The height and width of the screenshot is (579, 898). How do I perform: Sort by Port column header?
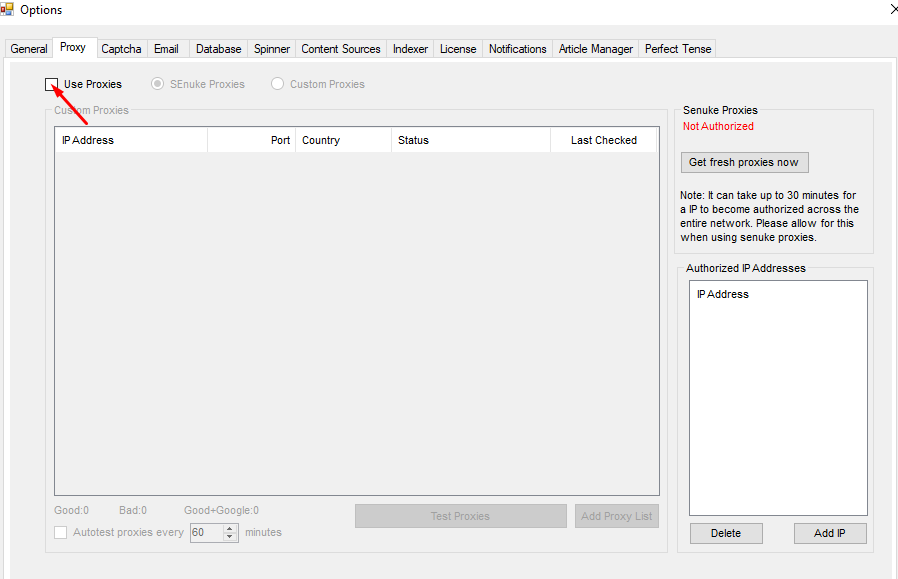pyautogui.click(x=251, y=140)
